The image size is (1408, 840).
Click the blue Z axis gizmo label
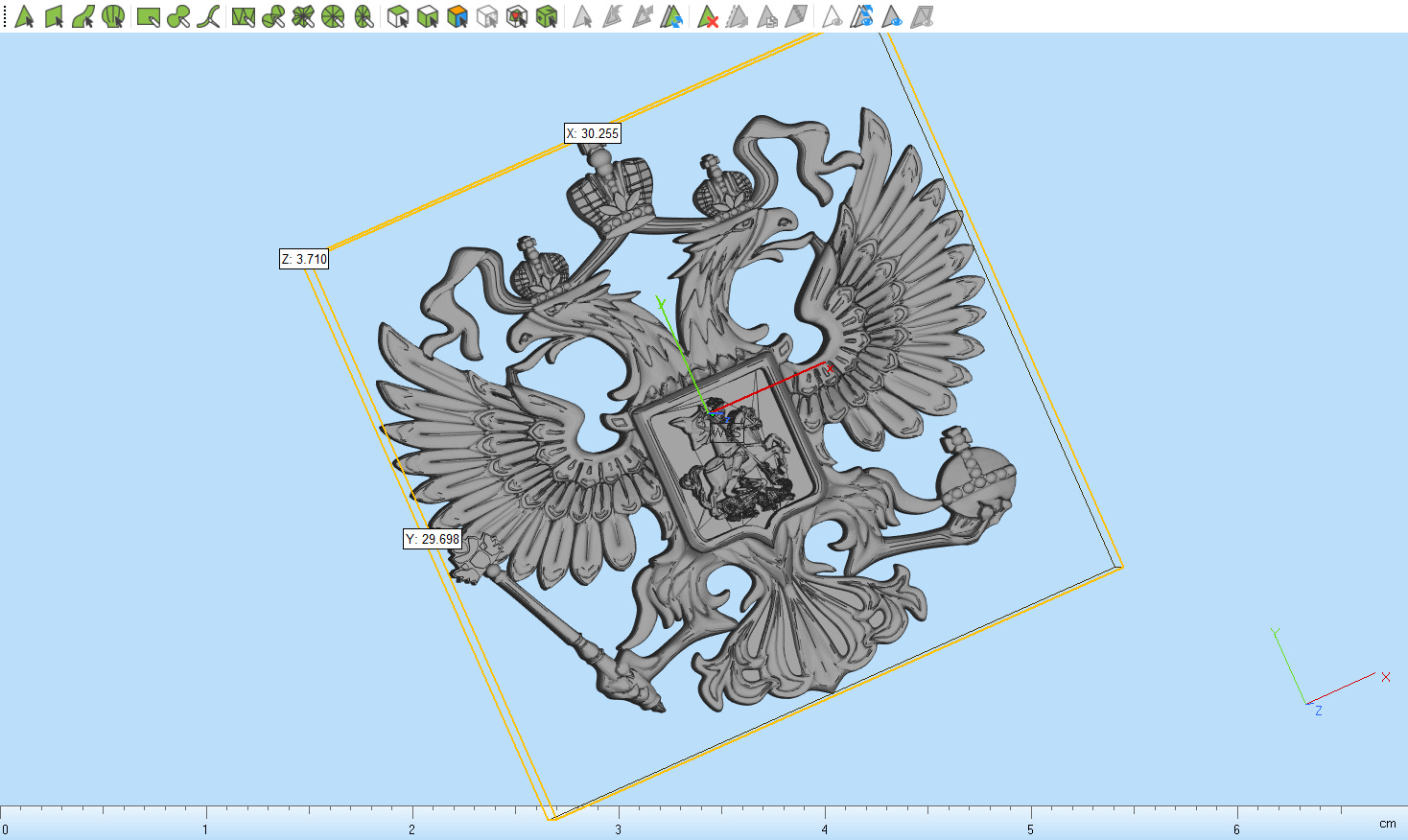1319,711
